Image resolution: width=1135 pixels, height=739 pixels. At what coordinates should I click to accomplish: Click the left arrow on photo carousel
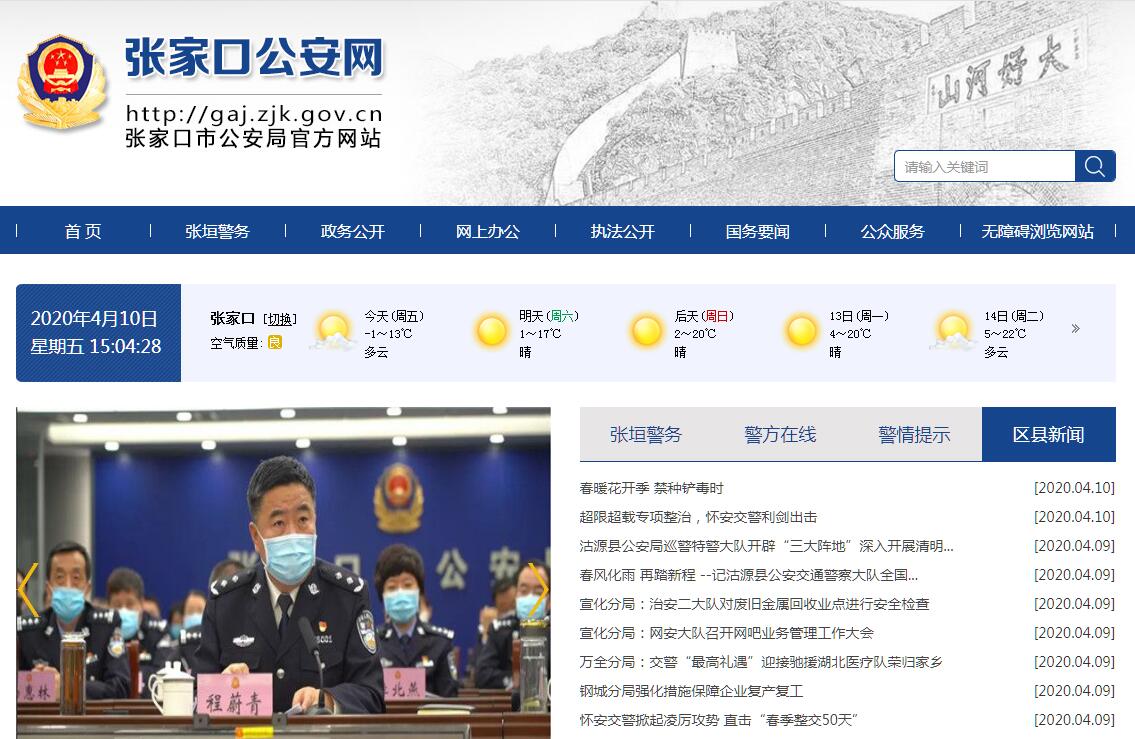28,590
